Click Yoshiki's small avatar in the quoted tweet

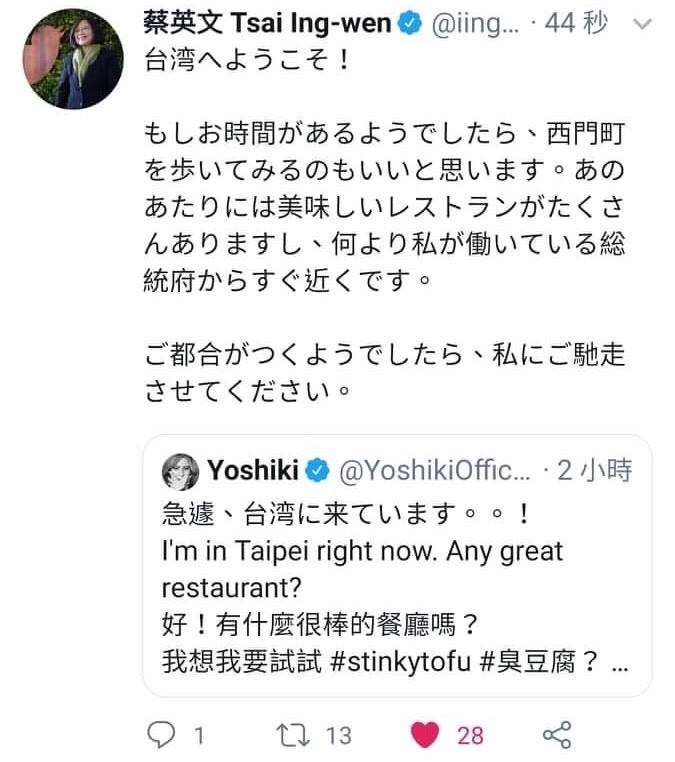[180, 468]
